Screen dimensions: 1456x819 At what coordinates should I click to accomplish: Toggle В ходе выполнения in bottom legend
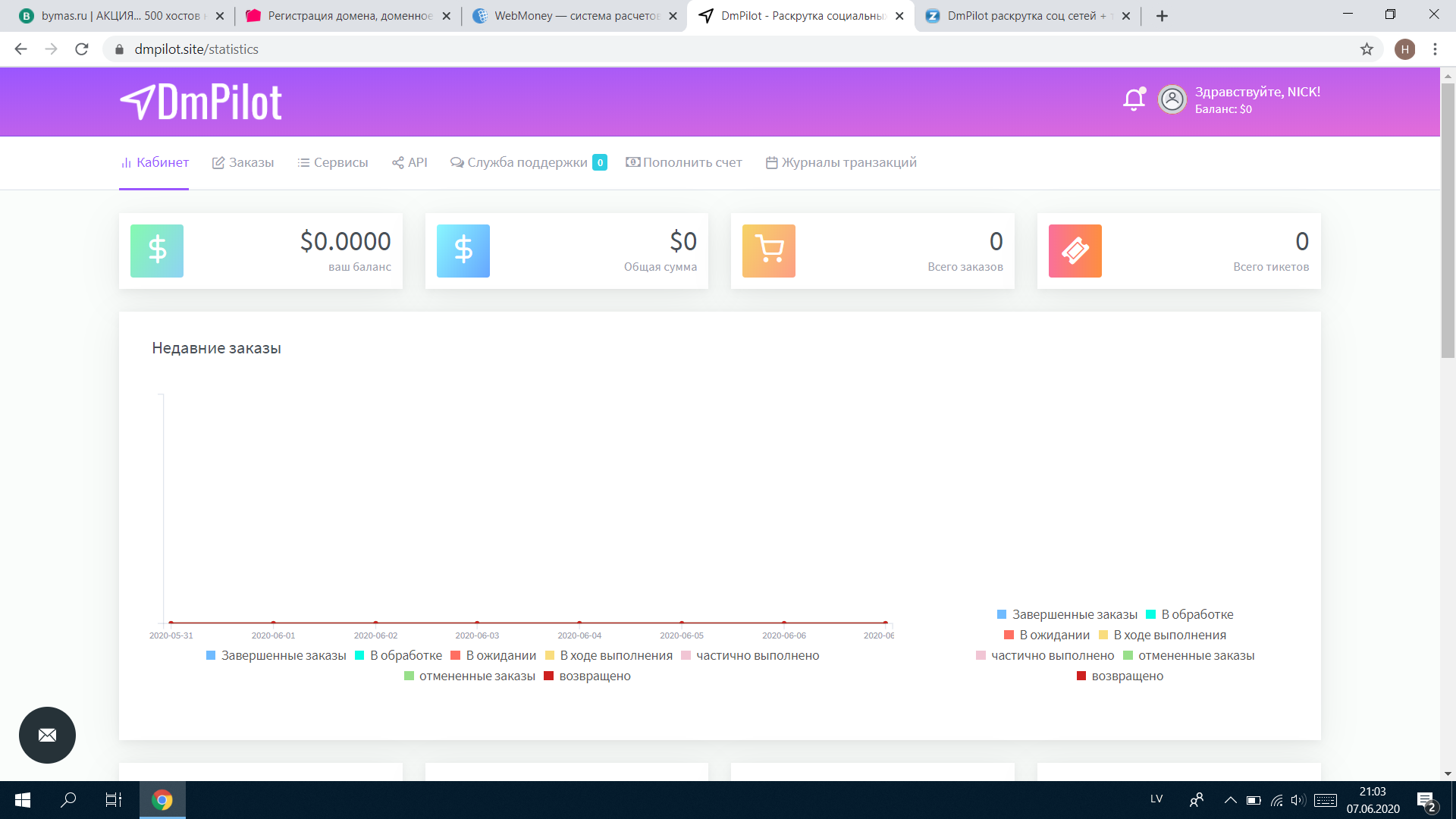pyautogui.click(x=609, y=655)
